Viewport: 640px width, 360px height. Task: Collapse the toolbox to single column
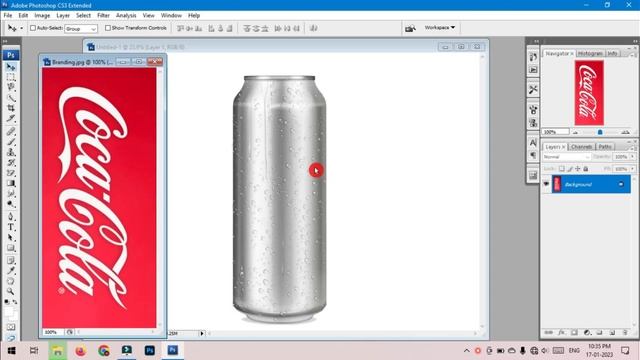pos(5,41)
